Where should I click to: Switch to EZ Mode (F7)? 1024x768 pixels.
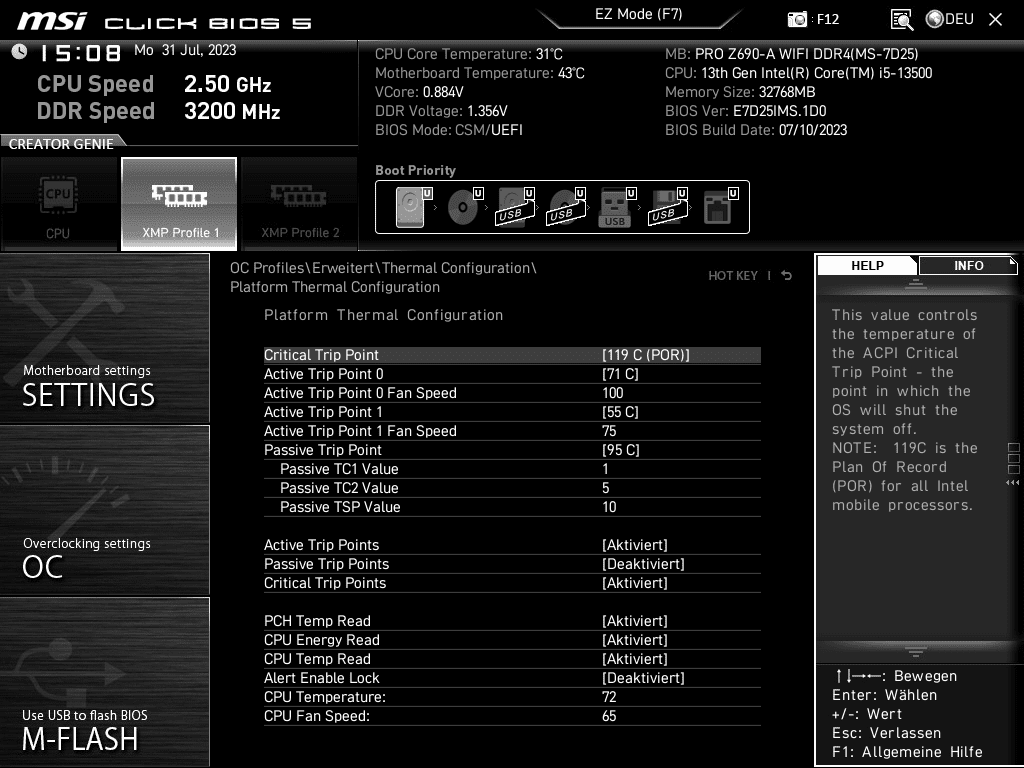(x=639, y=14)
